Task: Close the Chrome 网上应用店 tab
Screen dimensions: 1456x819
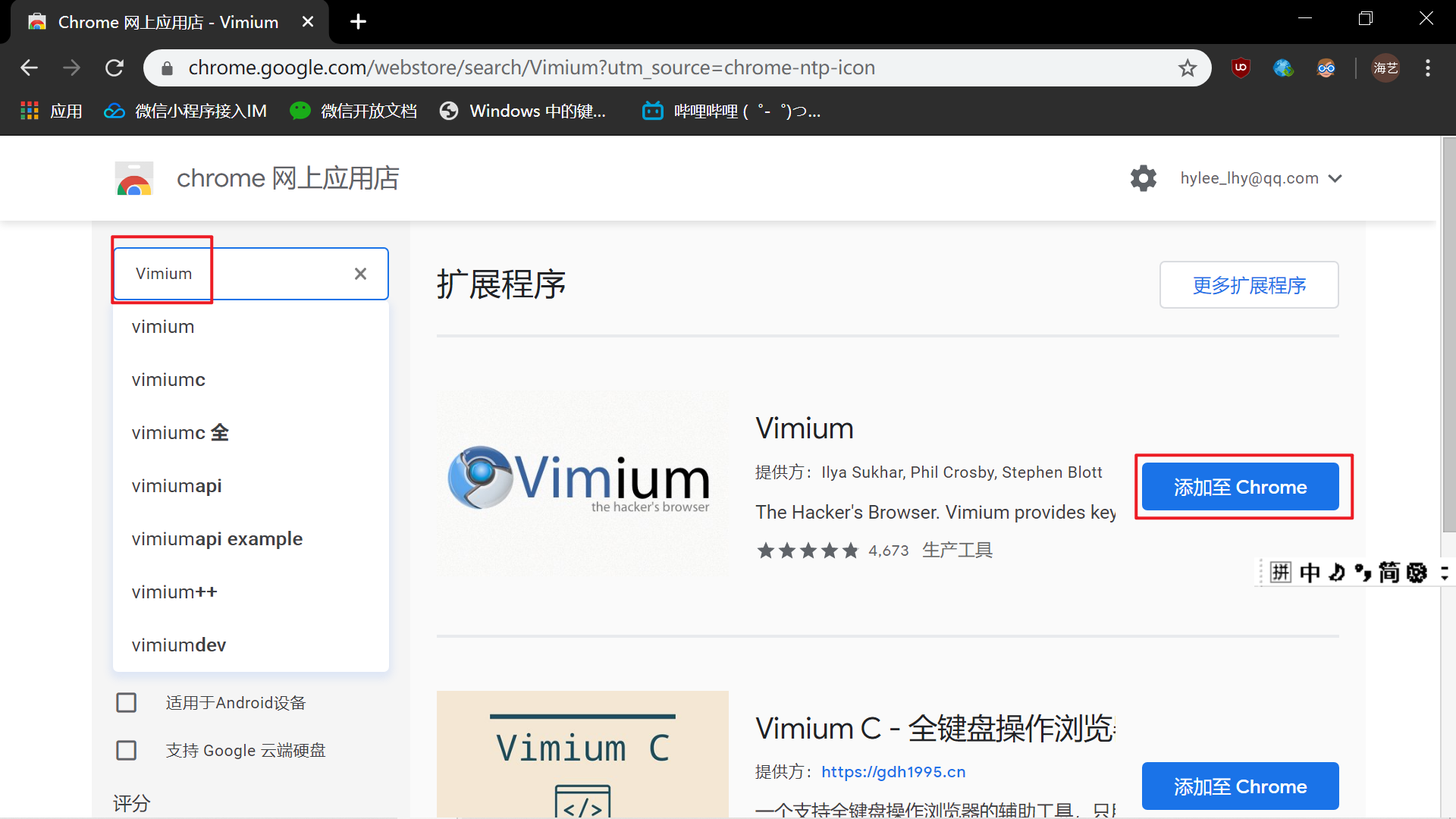Action: click(308, 22)
